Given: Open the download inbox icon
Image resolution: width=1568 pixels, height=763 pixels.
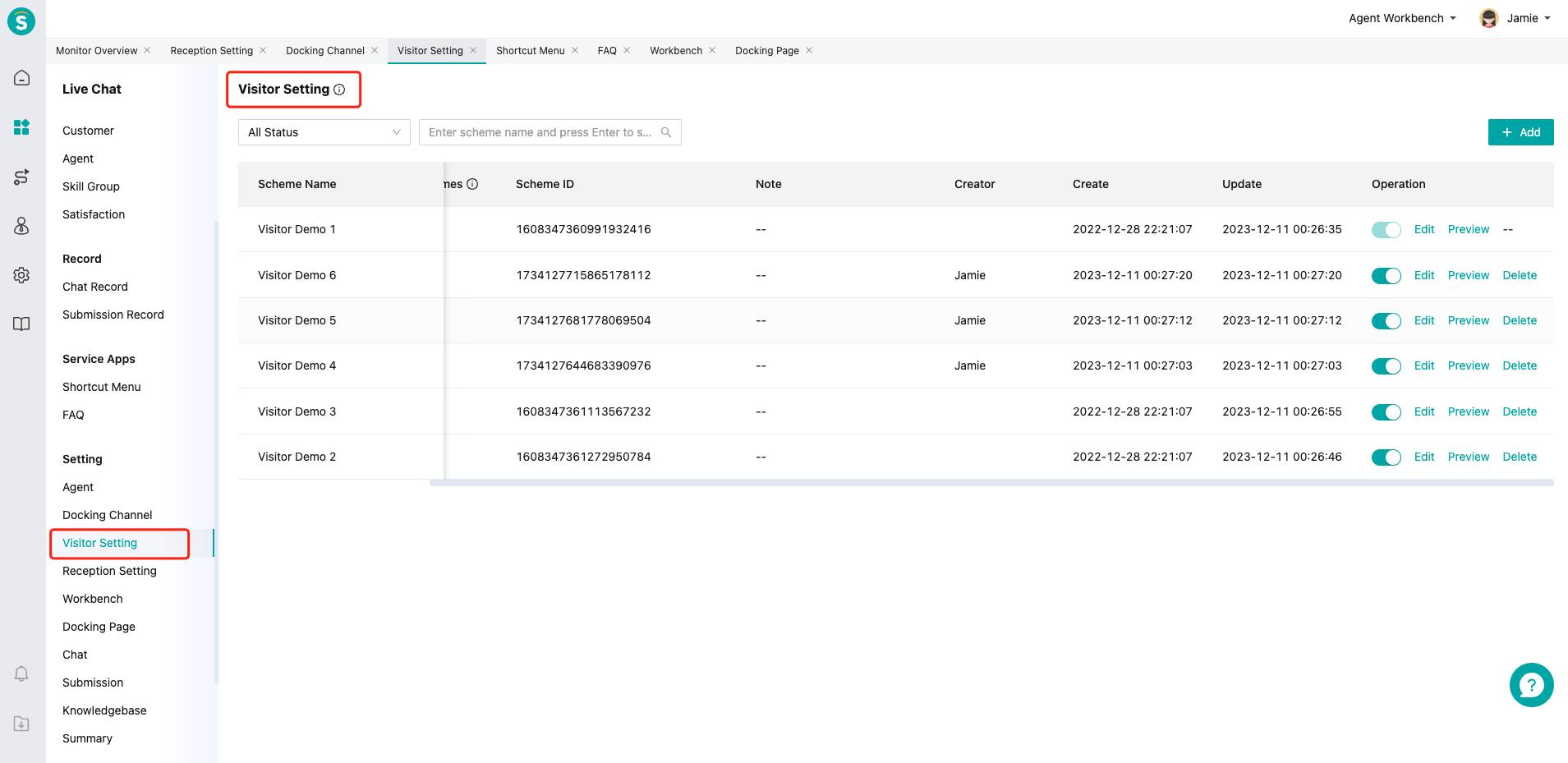Looking at the screenshot, I should (22, 724).
